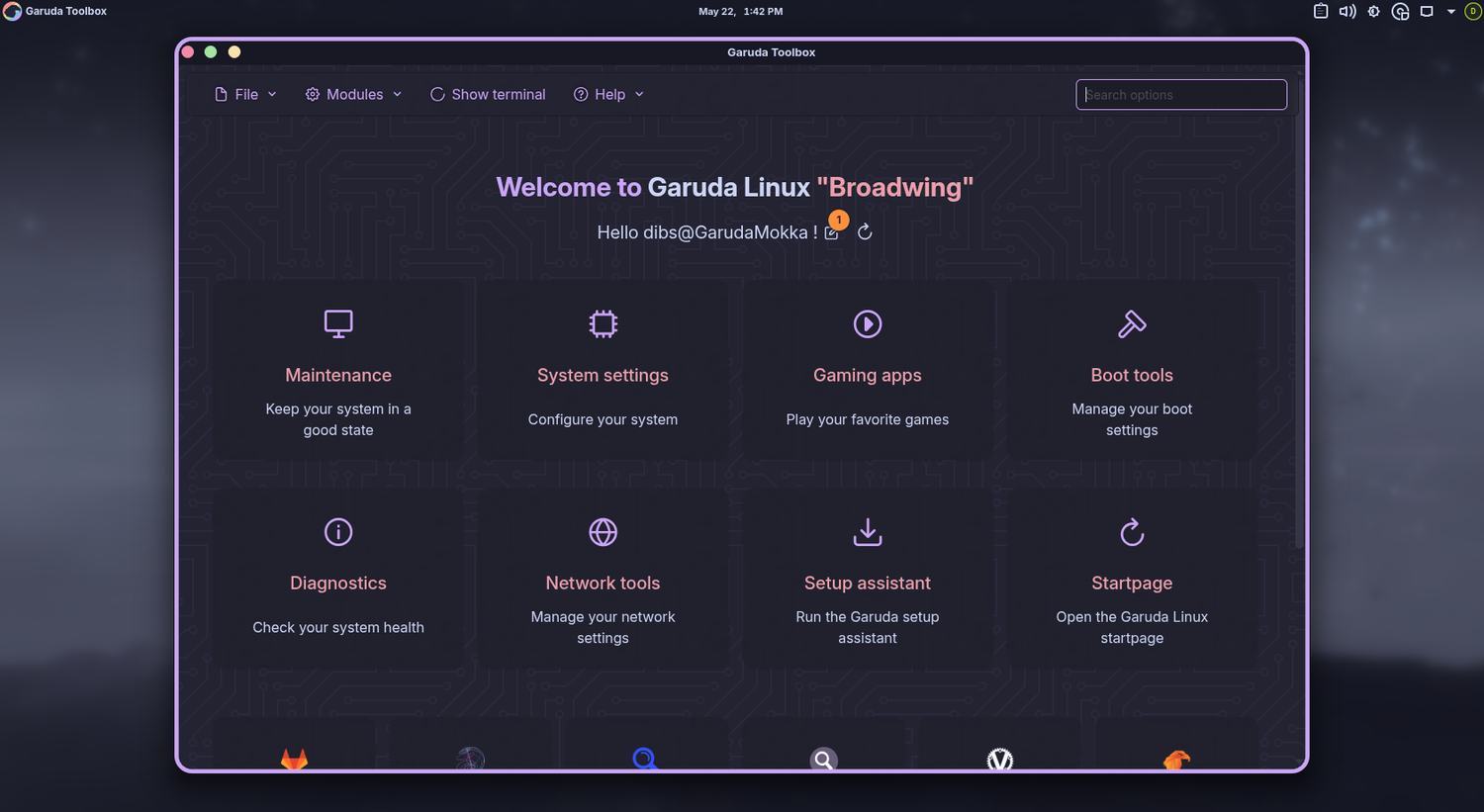Click the Startpage refresh arrow icon
The width and height of the screenshot is (1484, 812).
tap(1132, 532)
